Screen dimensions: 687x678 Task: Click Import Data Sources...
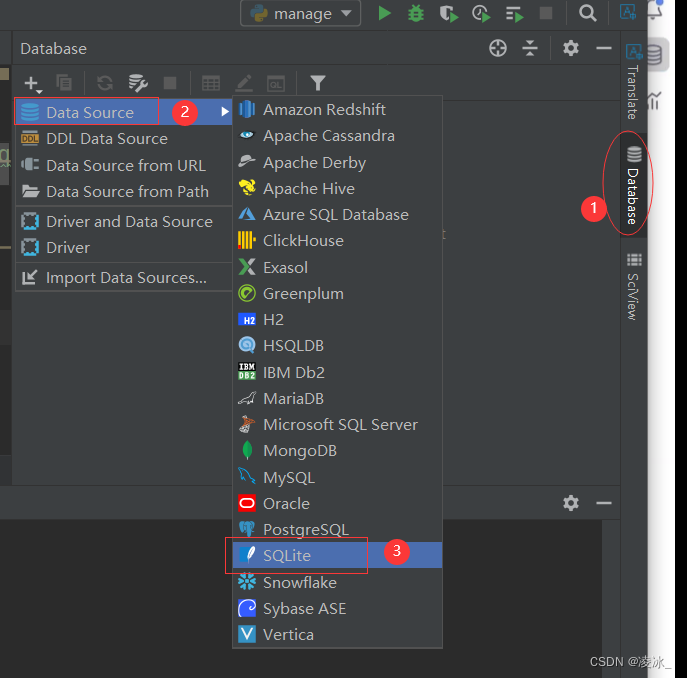click(124, 277)
